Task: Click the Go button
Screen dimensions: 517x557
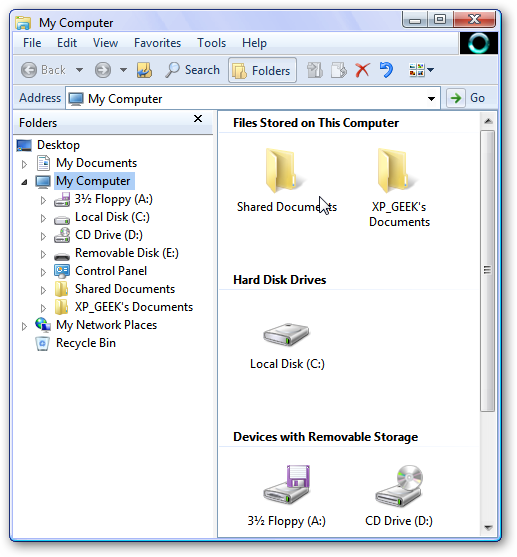Action: pos(467,98)
